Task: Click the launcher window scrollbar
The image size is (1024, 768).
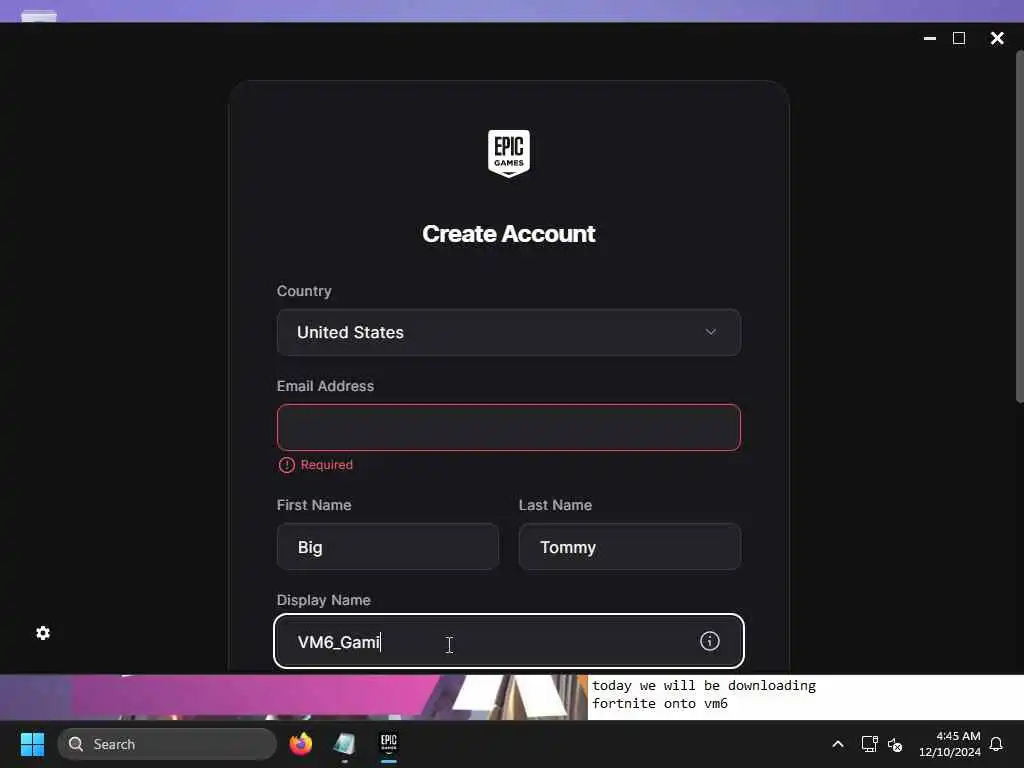Action: click(1019, 227)
